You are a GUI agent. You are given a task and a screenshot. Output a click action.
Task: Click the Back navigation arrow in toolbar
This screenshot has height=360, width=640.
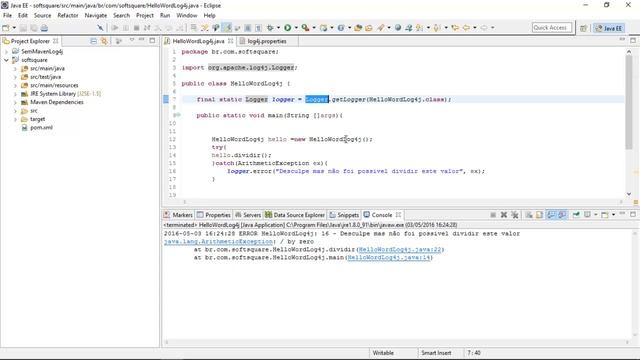tap(466, 28)
